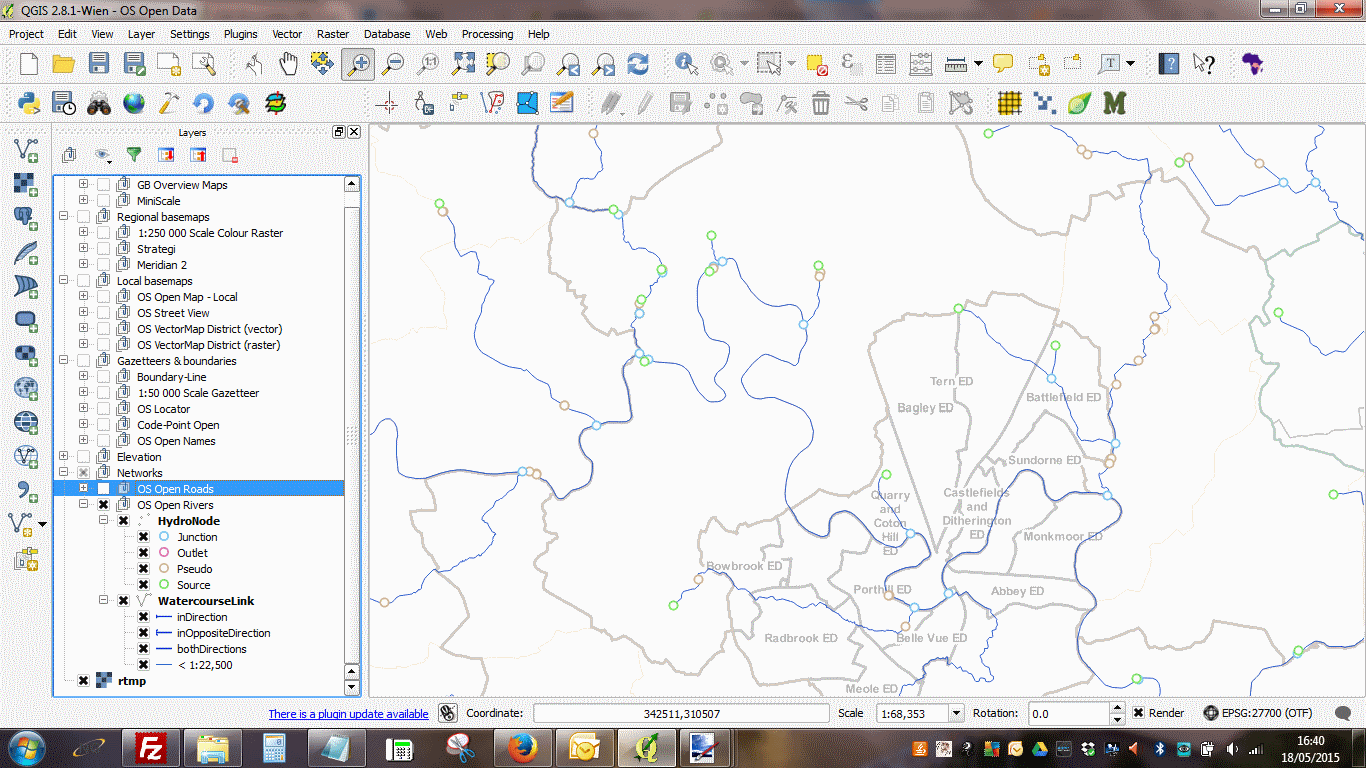Click 'There is a plugin update available' link
This screenshot has width=1366, height=768.
tap(348, 714)
